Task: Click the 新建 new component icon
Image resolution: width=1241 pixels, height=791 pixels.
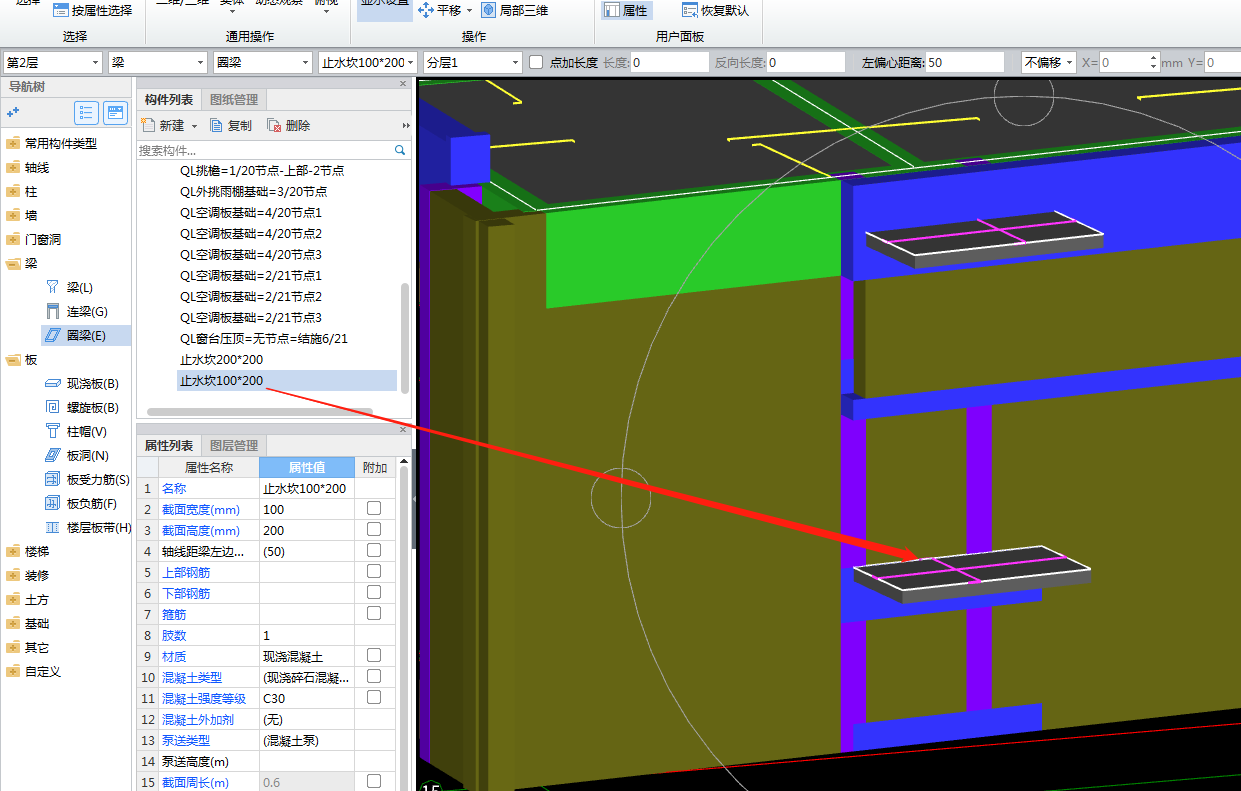Action: [149, 125]
